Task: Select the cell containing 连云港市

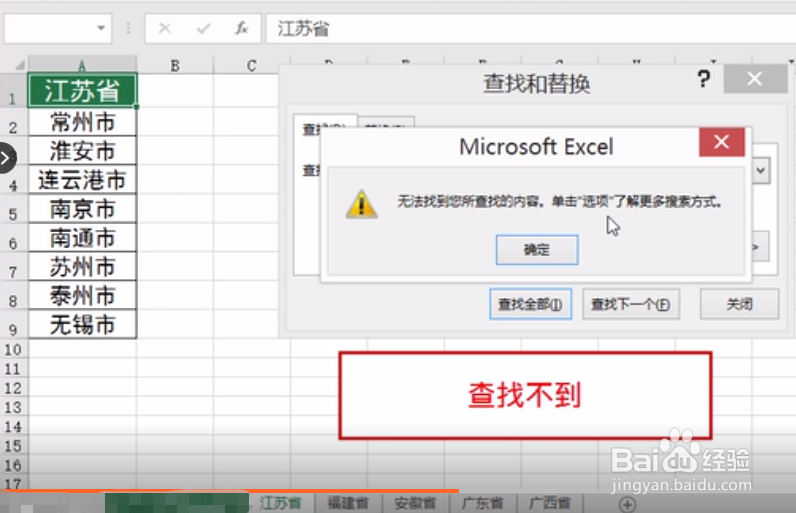Action: pyautogui.click(x=82, y=180)
